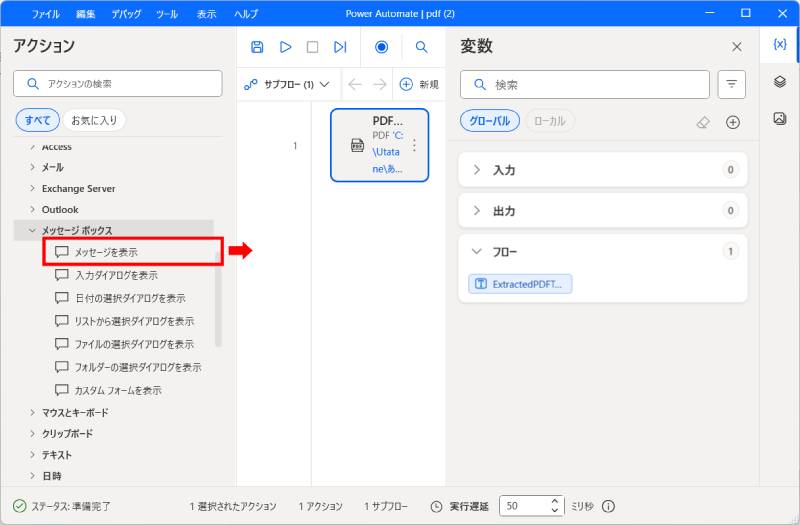Image resolution: width=800 pixels, height=525 pixels.
Task: Click the ExtractedPDFT... variable chip
Action: point(520,284)
